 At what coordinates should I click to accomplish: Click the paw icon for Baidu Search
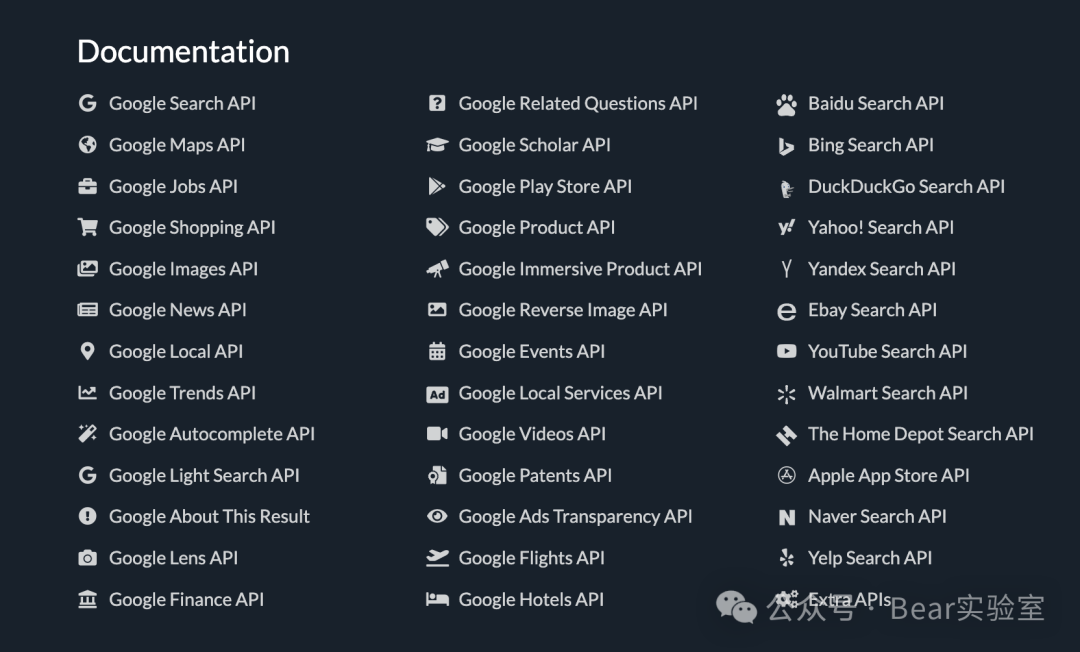pos(787,104)
